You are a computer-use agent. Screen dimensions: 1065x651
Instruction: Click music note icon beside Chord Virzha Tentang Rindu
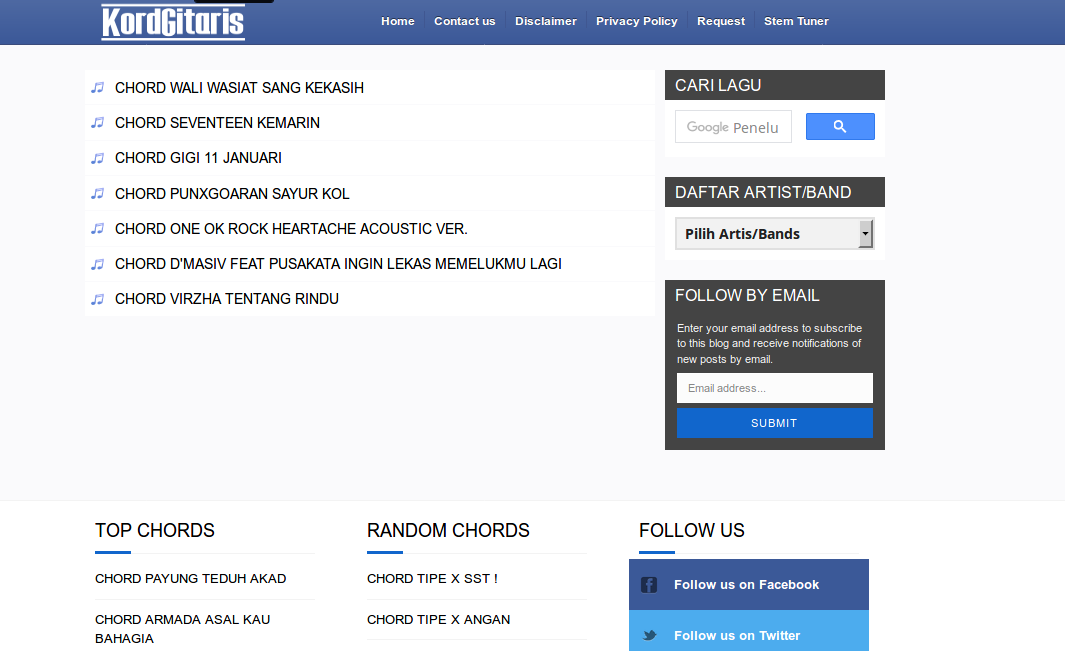pos(98,299)
